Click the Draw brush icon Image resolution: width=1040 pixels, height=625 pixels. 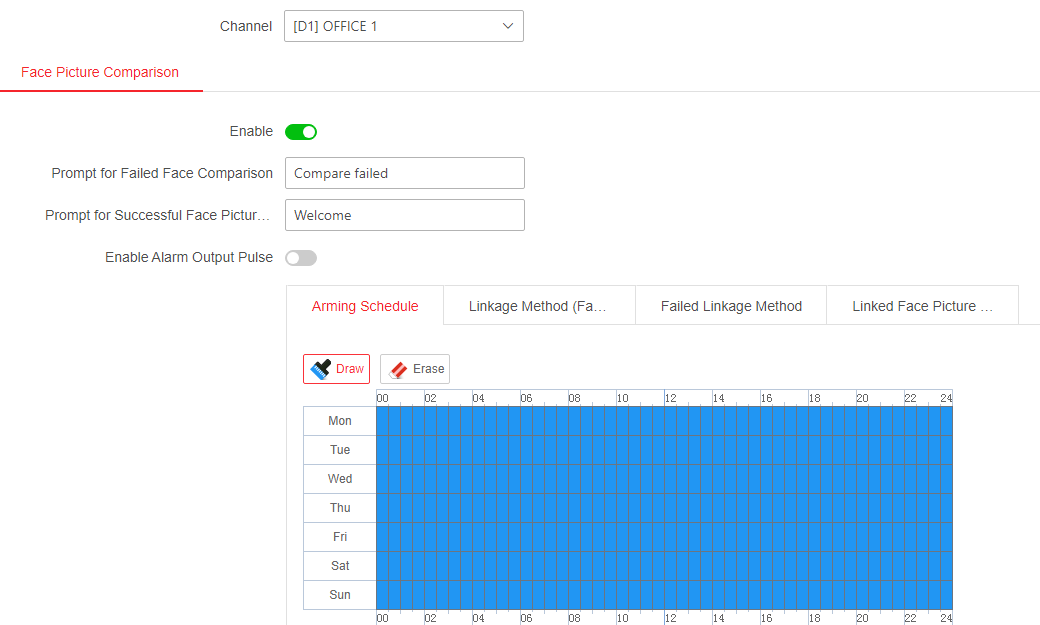tap(321, 369)
